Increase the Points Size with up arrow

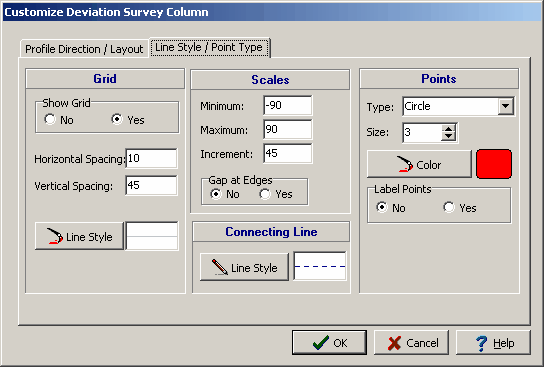449,128
